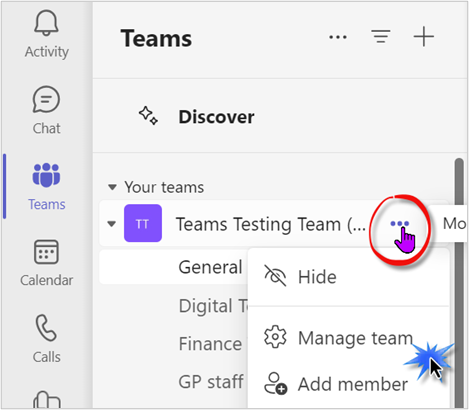Viewport: 469px width, 410px height.
Task: Open the Finance channel
Action: pos(210,344)
